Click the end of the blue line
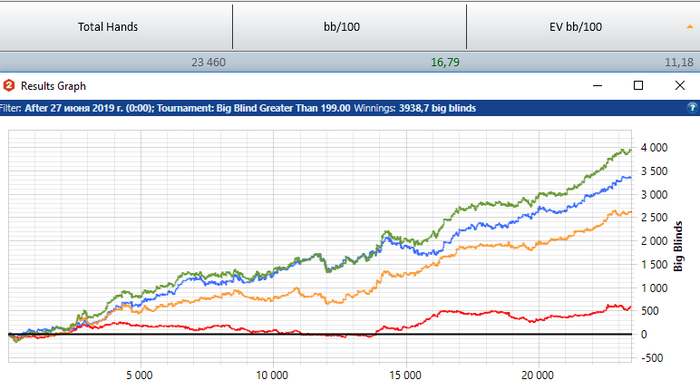 pyautogui.click(x=630, y=178)
